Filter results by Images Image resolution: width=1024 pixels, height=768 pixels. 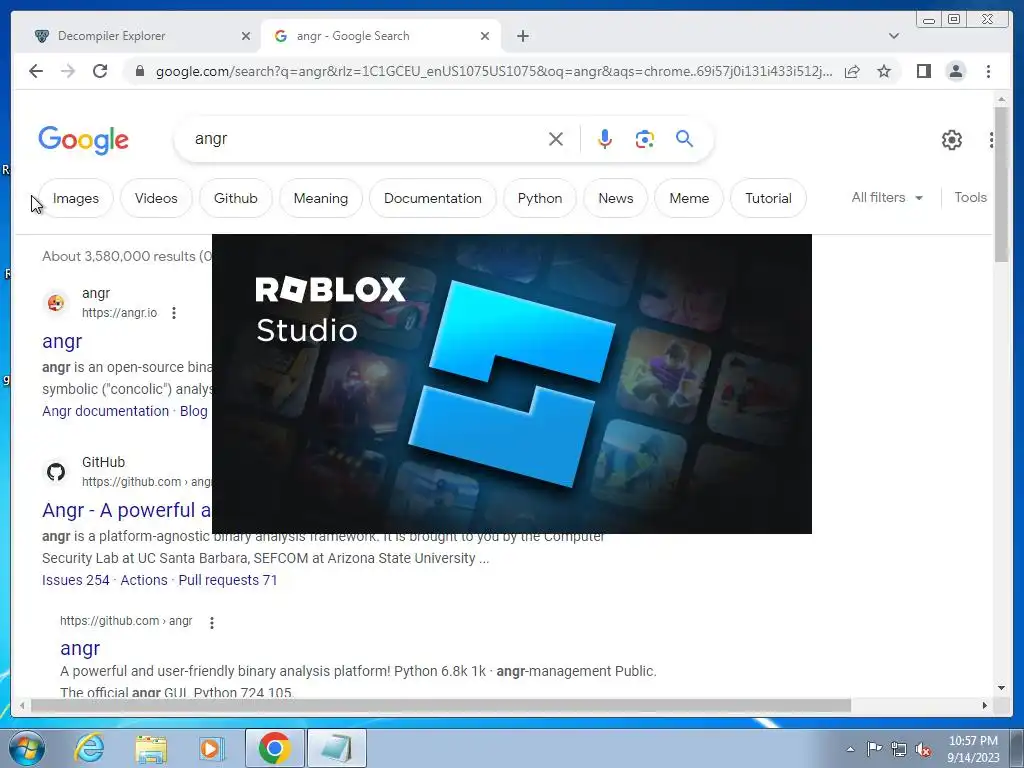pyautogui.click(x=76, y=198)
